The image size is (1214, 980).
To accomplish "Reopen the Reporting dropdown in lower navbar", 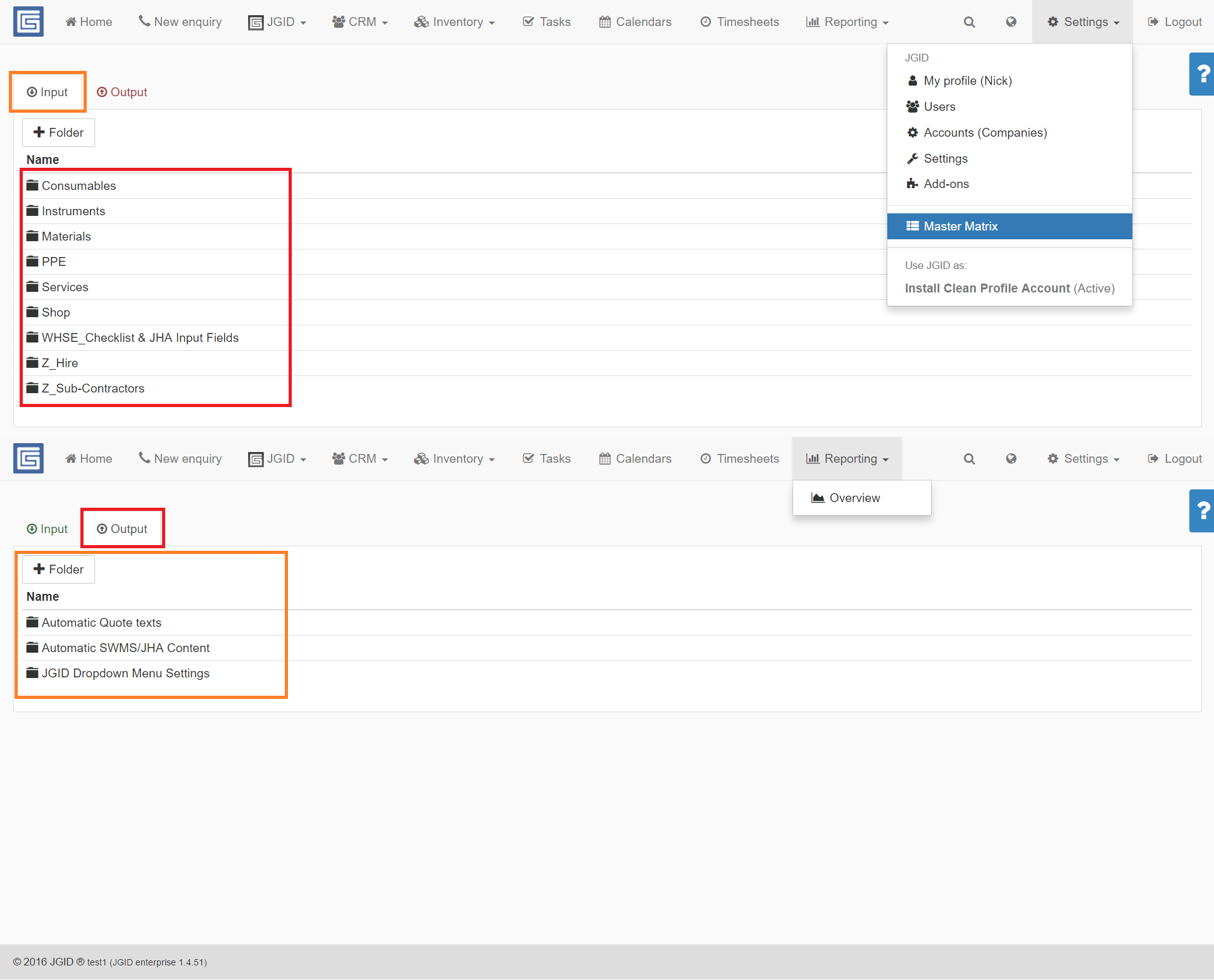I will click(x=848, y=458).
